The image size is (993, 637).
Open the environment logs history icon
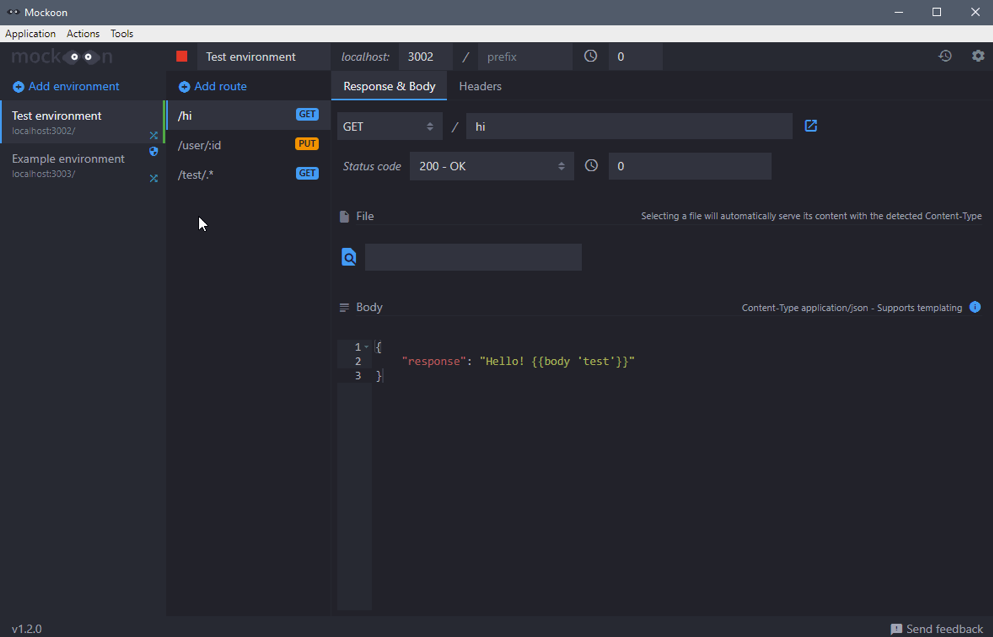[x=945, y=56]
